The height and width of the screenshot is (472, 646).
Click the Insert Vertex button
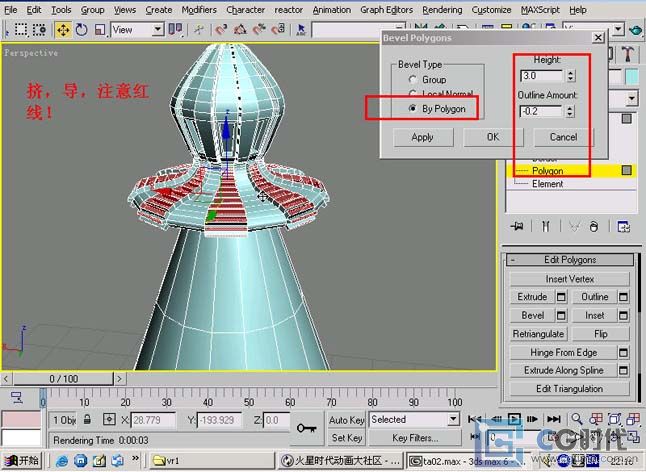570,279
